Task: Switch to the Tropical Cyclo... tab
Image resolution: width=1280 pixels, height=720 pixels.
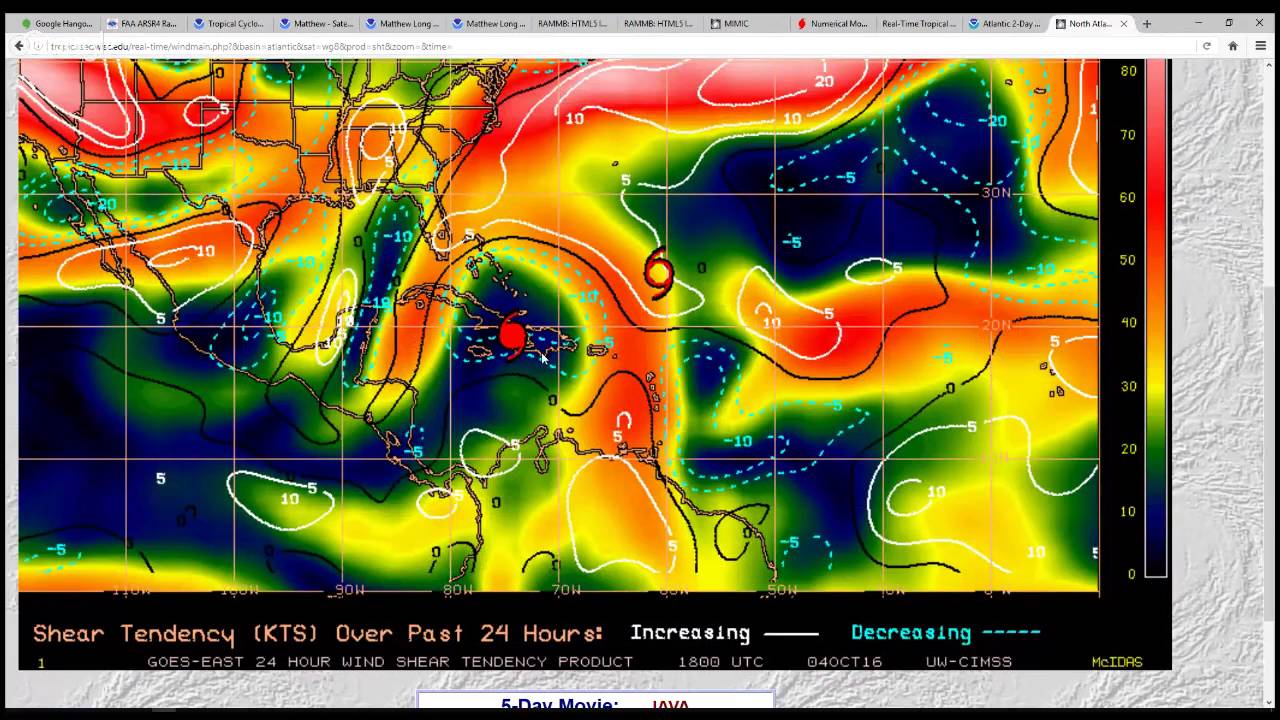Action: 230,23
